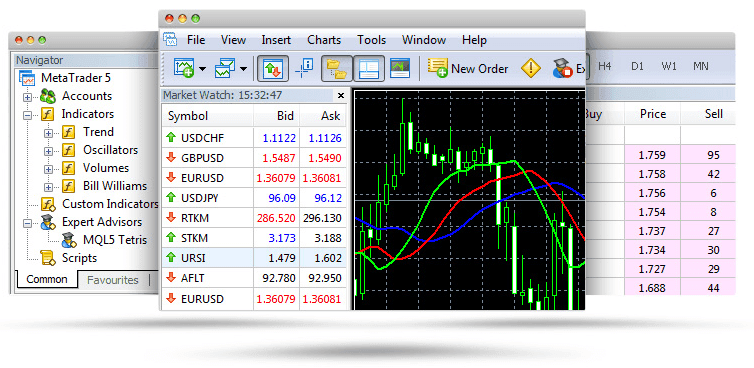This screenshot has width=754, height=368.
Task: Click the Expert Advisors graduate icon
Action: 48,222
